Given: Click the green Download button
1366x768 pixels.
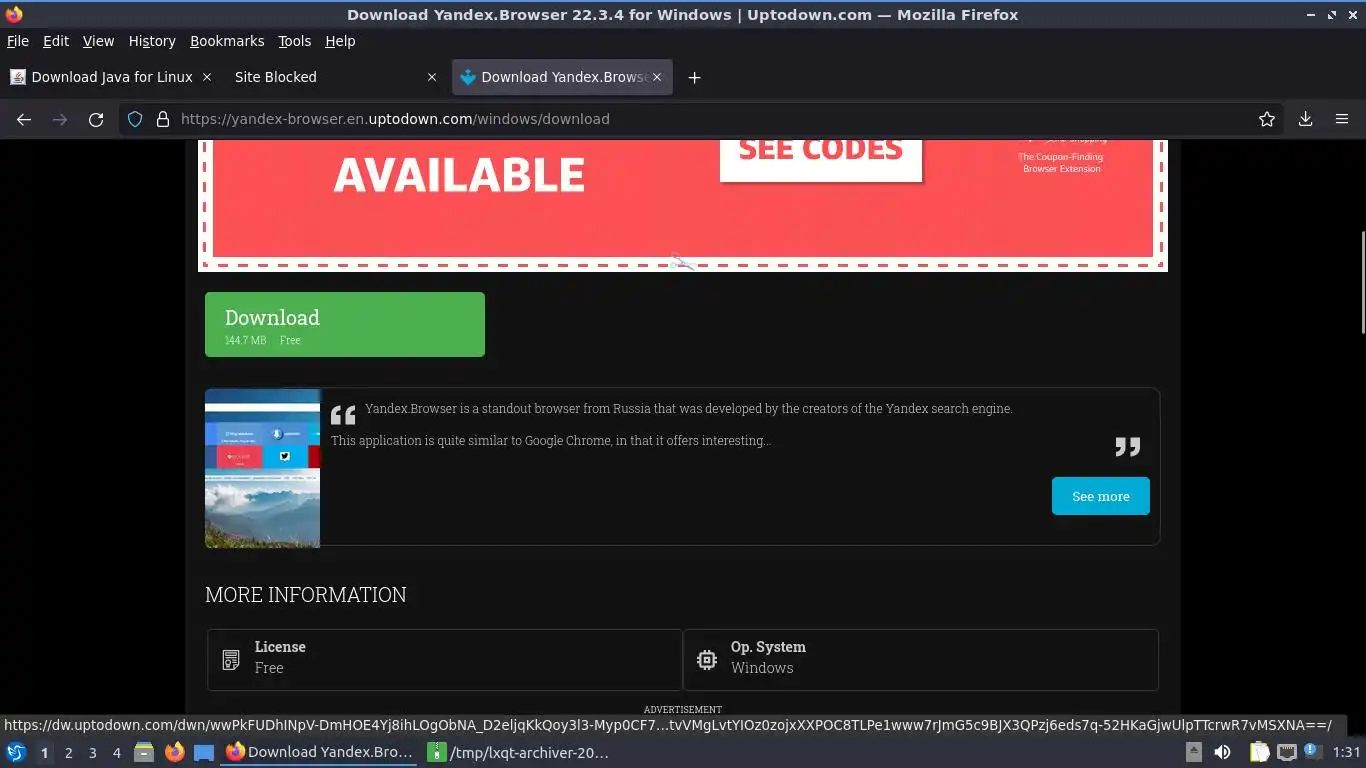Looking at the screenshot, I should (345, 324).
